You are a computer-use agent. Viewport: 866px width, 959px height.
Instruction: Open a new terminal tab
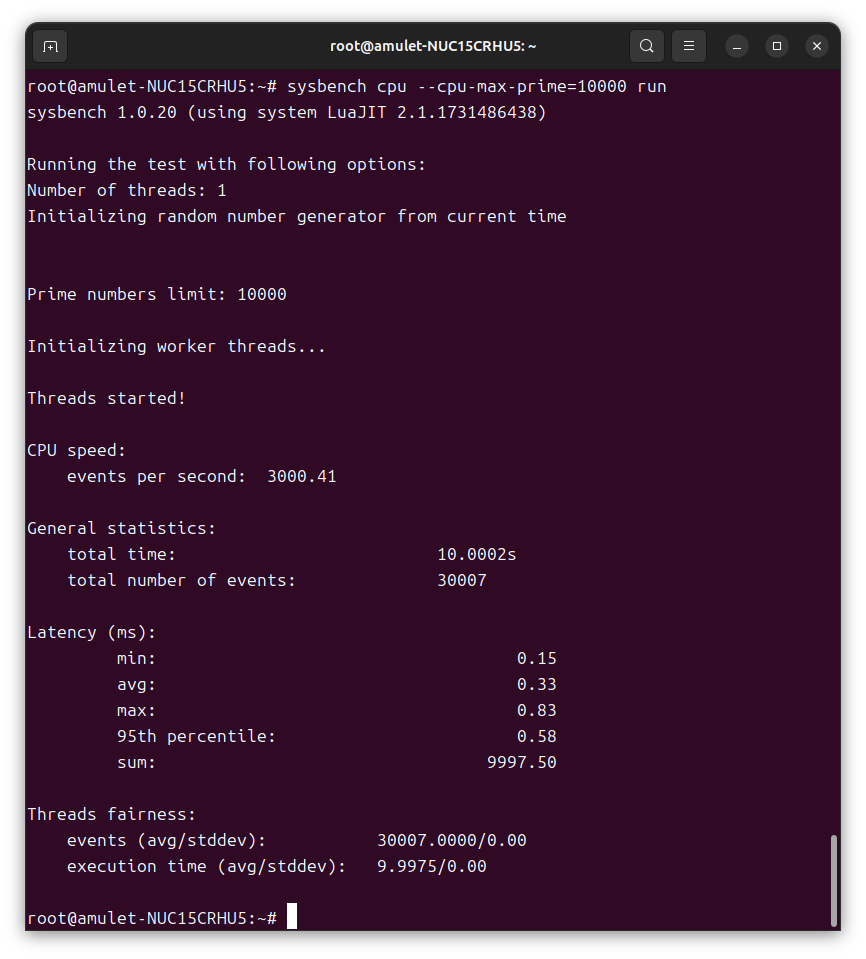[x=50, y=46]
